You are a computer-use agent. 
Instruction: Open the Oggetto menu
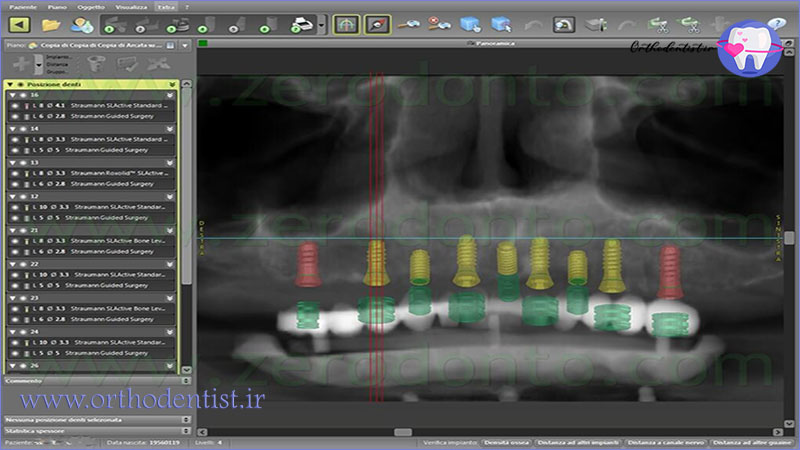[91, 7]
